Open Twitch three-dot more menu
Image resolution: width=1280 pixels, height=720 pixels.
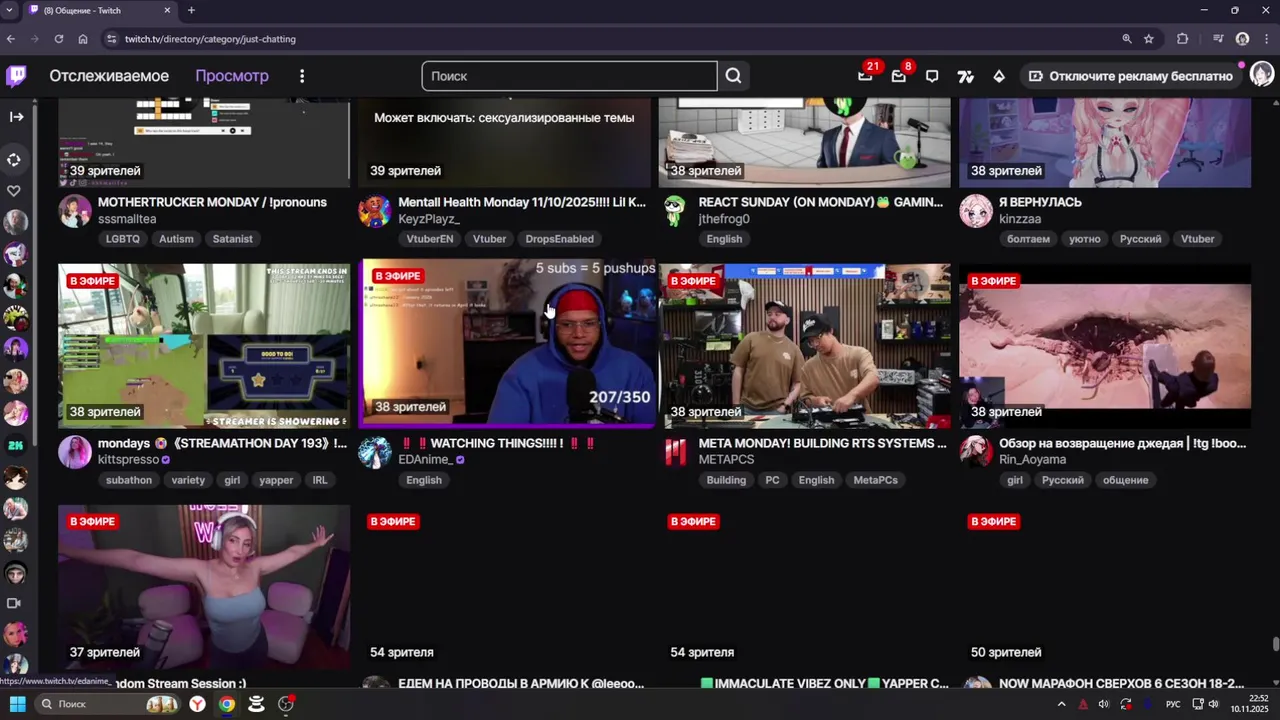[302, 76]
